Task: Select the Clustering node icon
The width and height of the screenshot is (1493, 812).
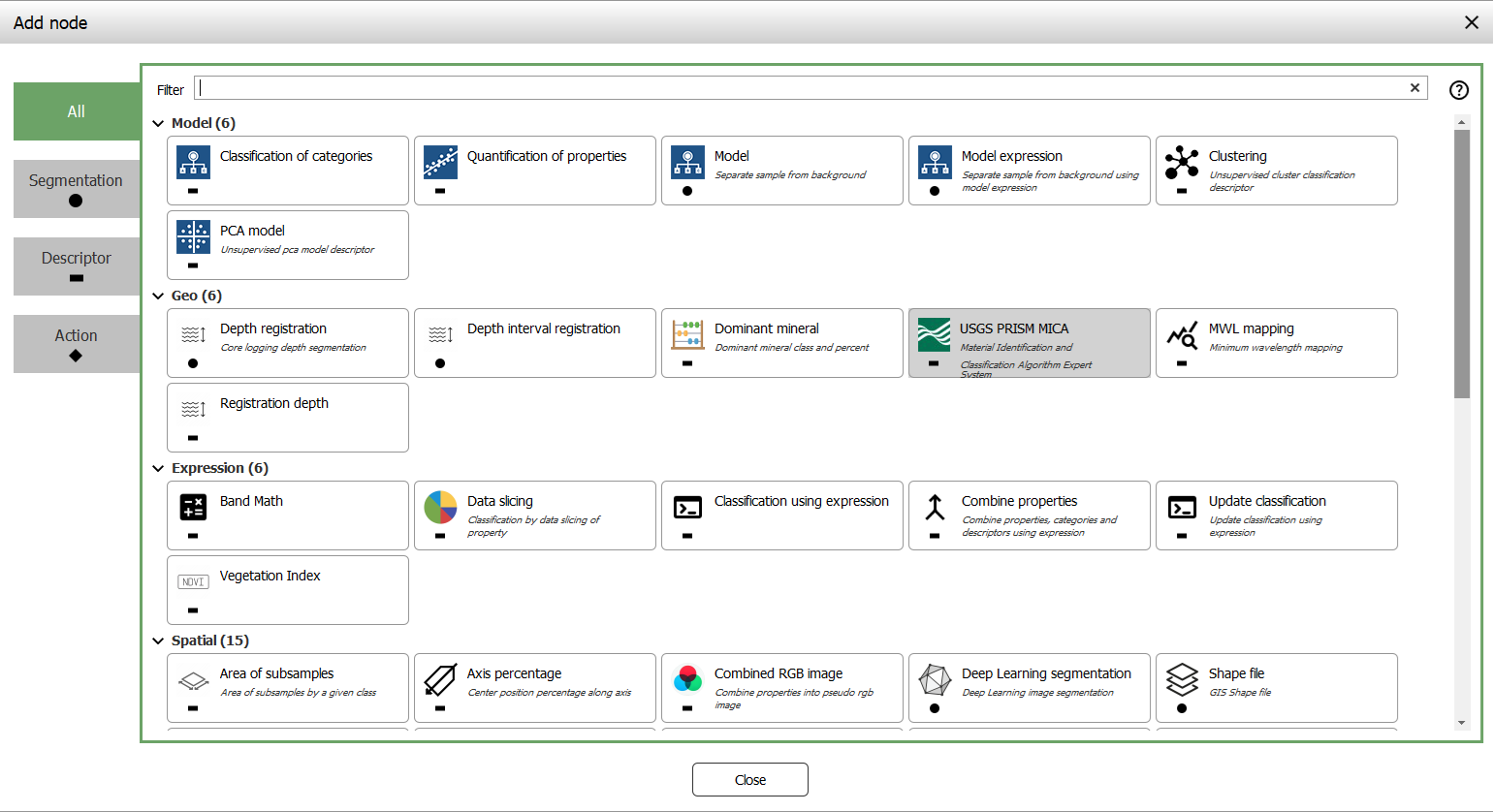Action: coord(1182,162)
